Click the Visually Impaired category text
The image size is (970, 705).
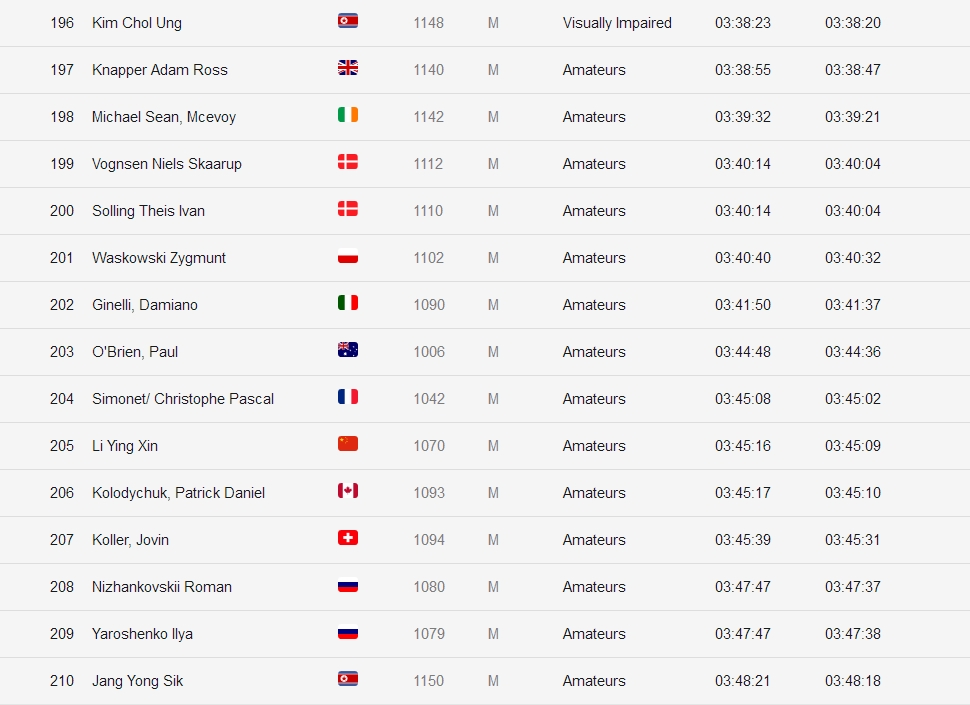tap(617, 23)
